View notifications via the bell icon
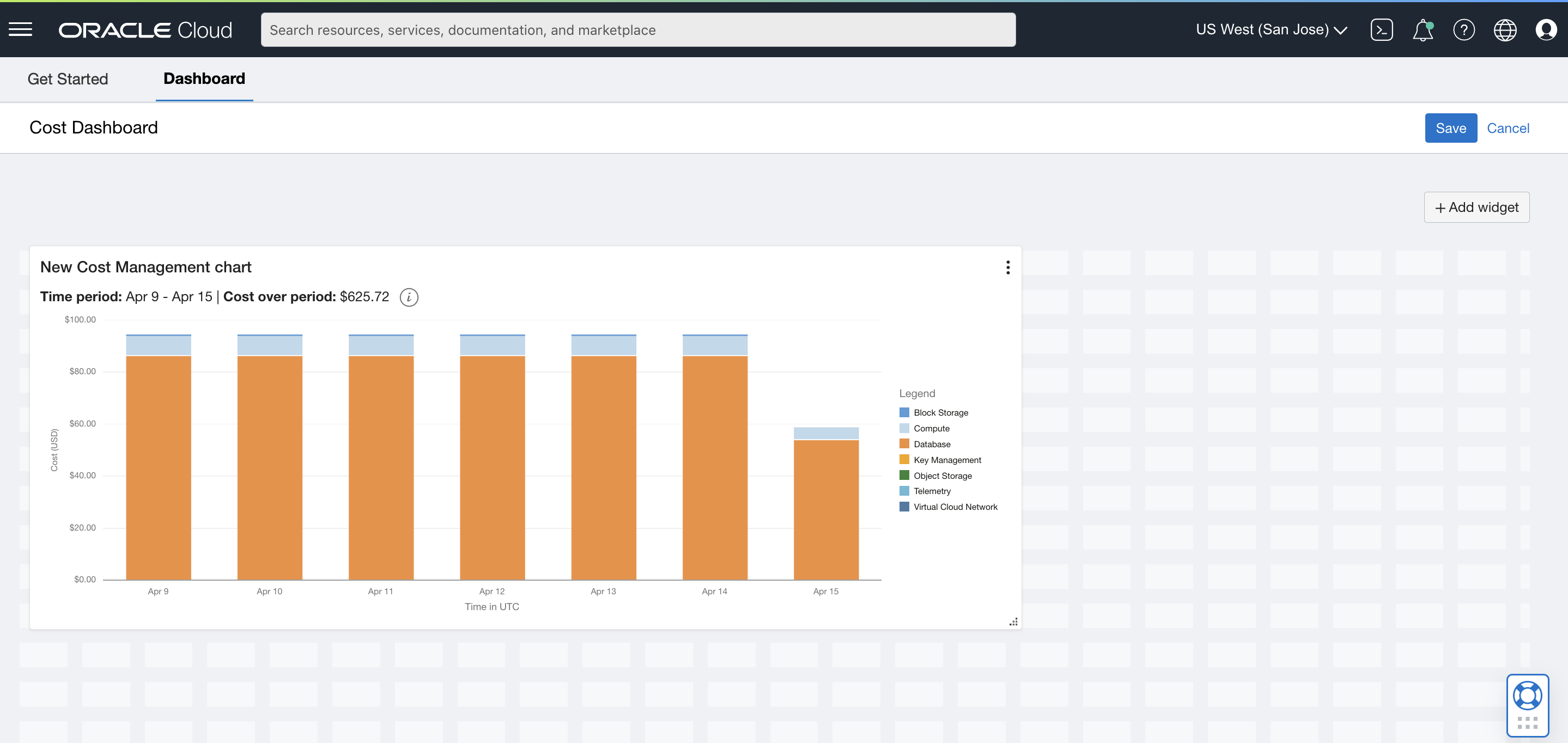Viewport: 1568px width, 743px height. 1423,29
